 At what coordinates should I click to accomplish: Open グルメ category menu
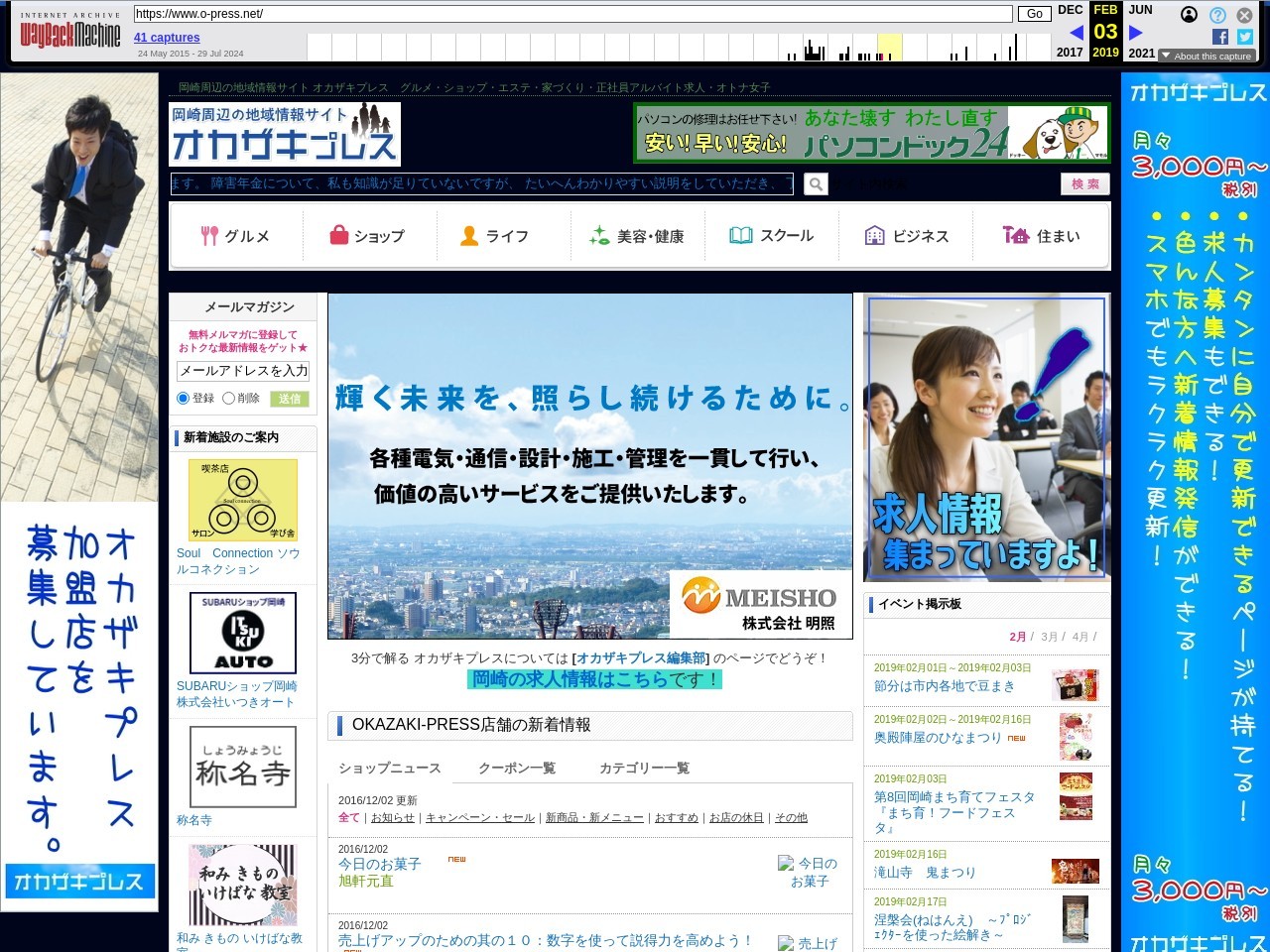coord(235,236)
